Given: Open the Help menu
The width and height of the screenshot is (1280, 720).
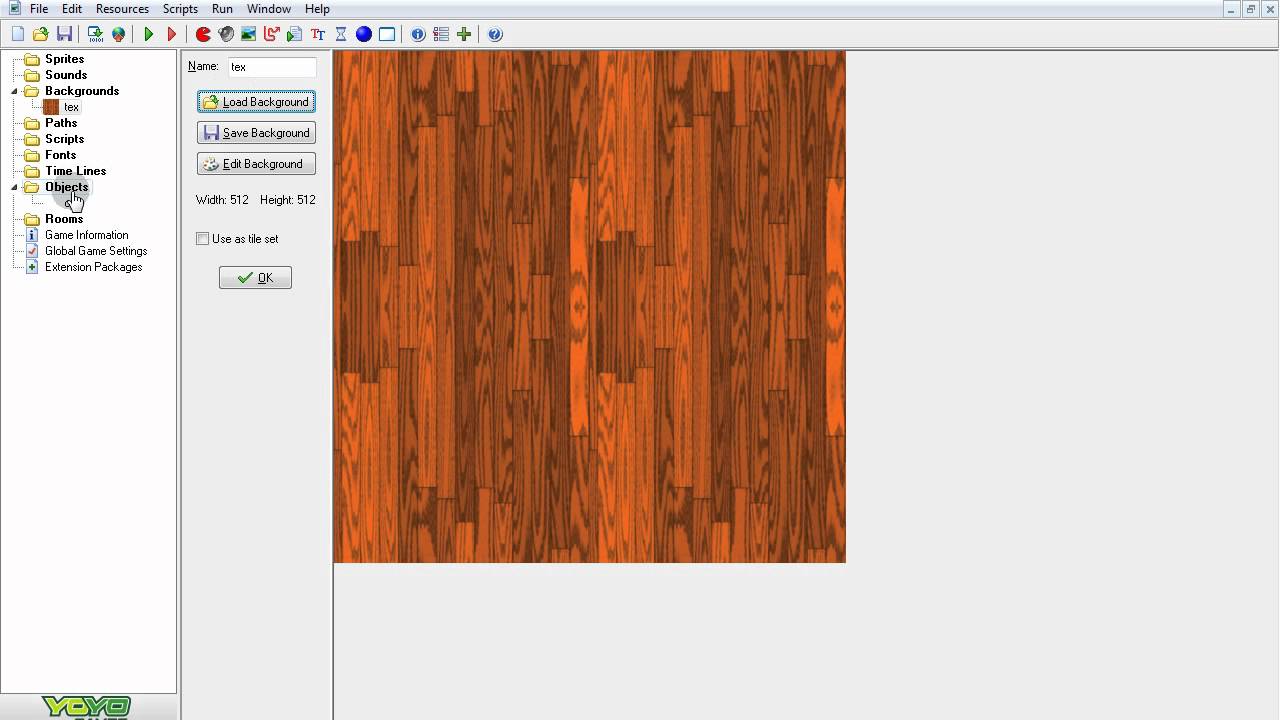Looking at the screenshot, I should pos(317,9).
